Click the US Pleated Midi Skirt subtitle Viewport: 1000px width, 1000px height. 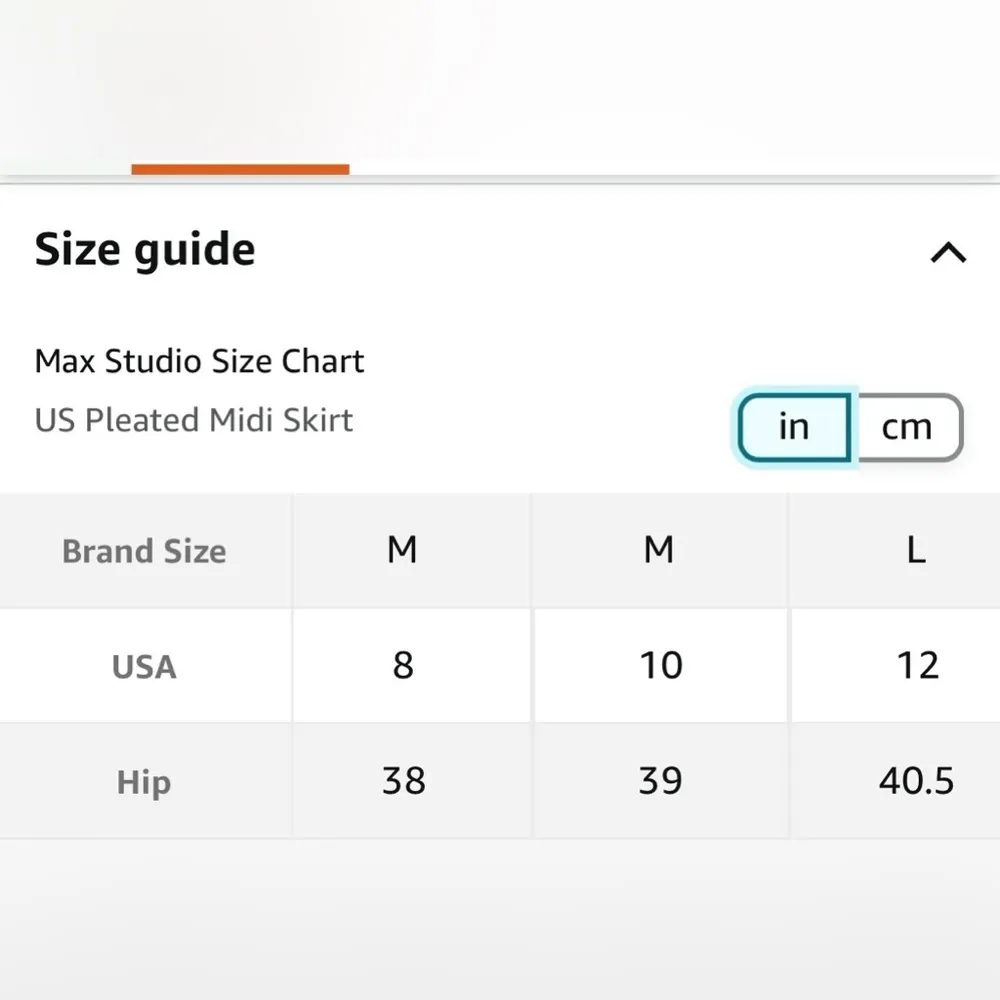point(194,420)
